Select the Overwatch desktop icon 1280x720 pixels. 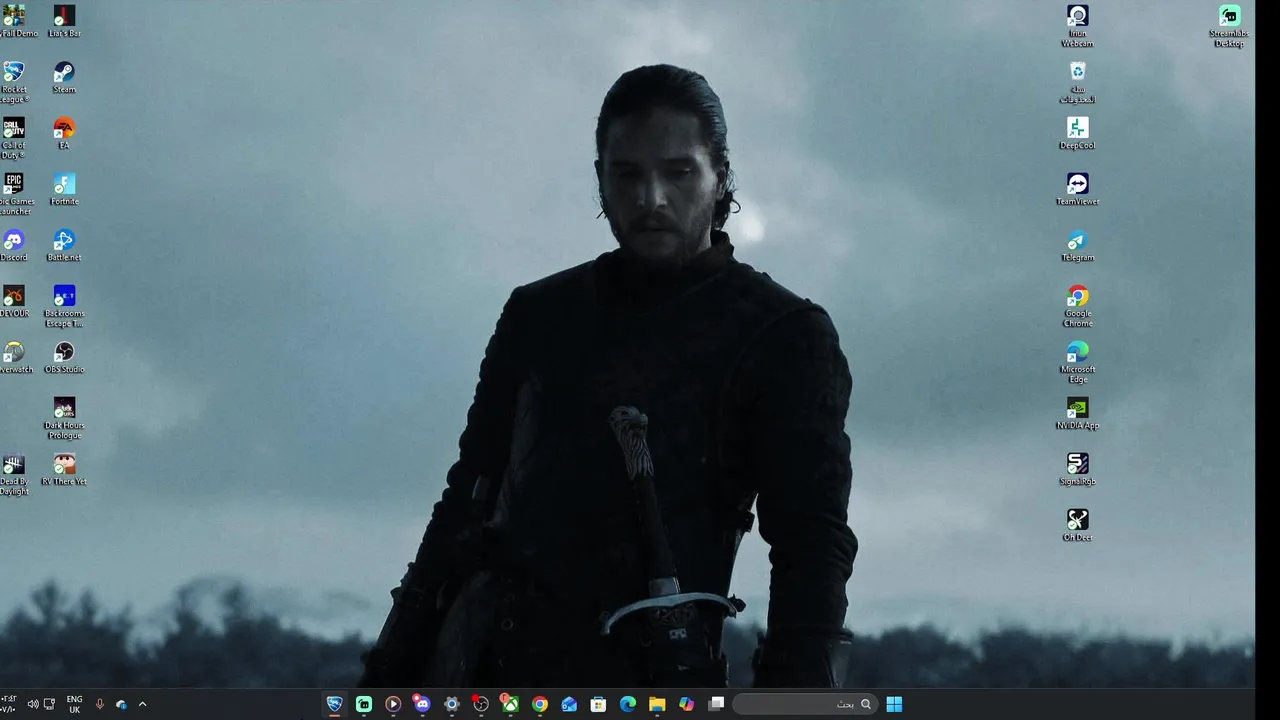point(14,358)
